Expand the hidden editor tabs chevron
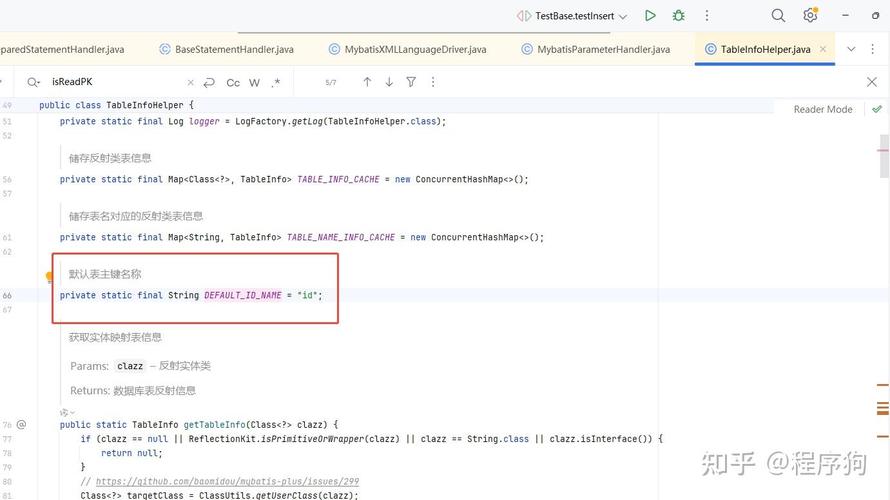 click(x=851, y=49)
